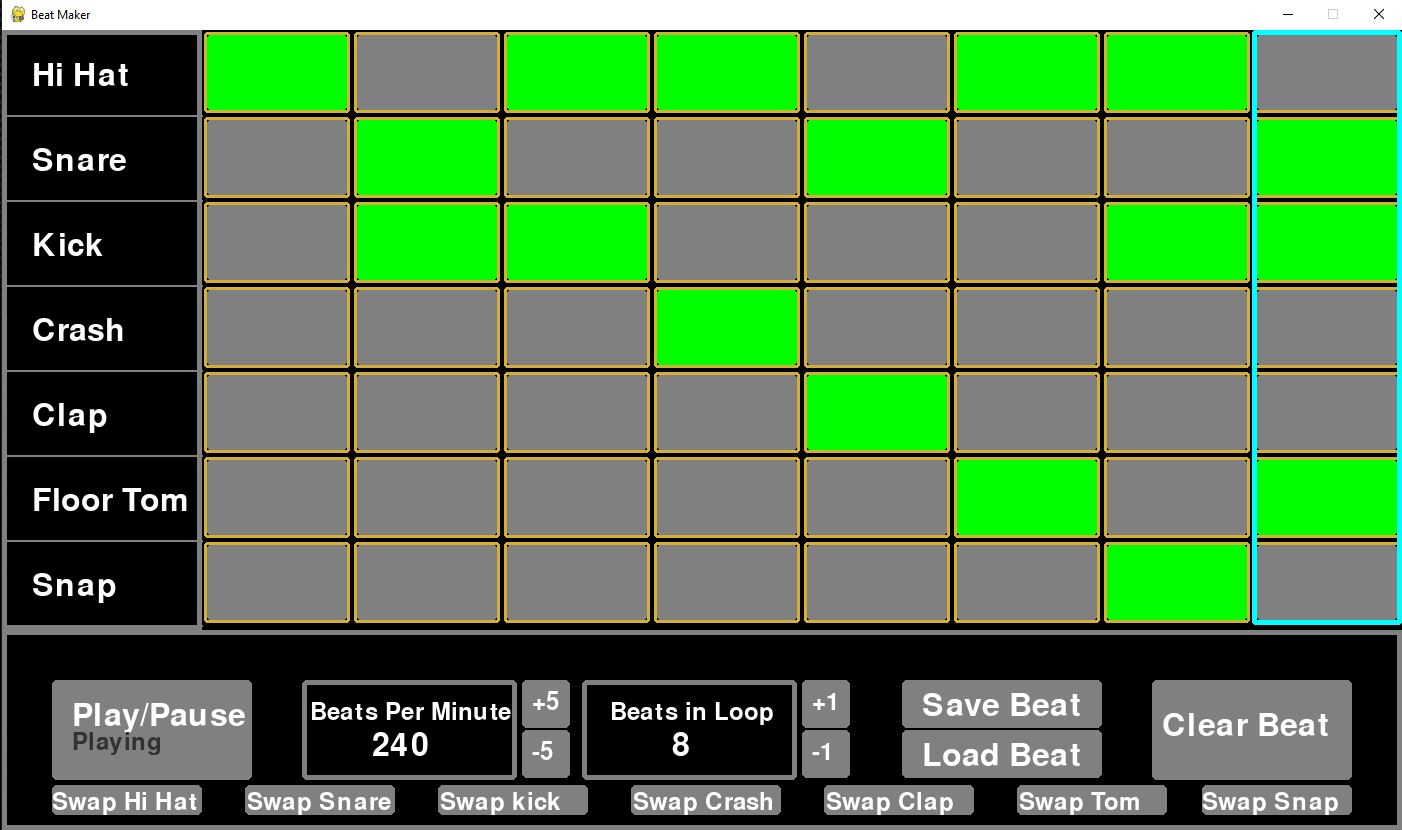The image size is (1402, 830).
Task: Click Swap Hi Hat button
Action: [x=127, y=800]
